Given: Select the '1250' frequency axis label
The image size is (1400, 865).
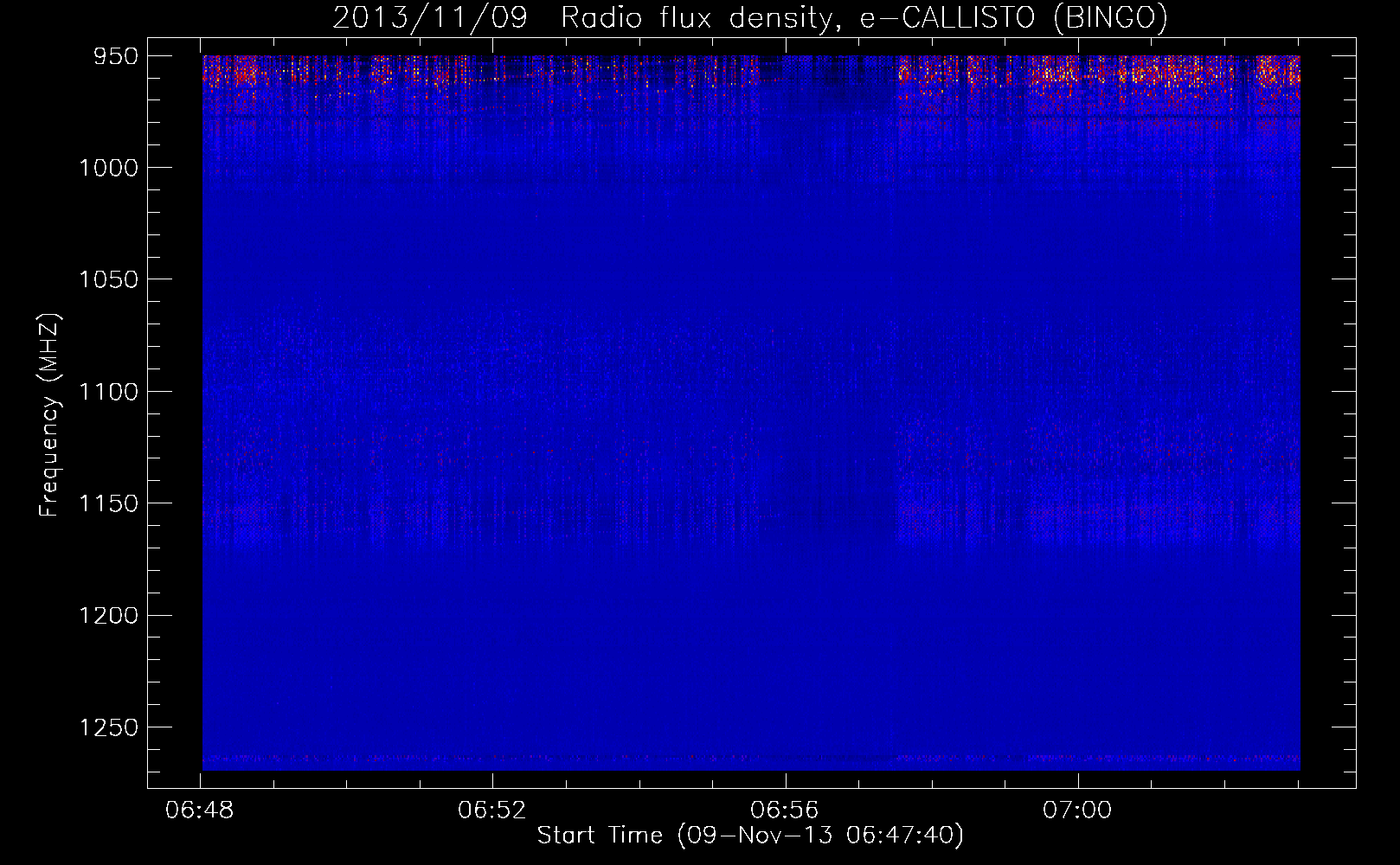Looking at the screenshot, I should (x=109, y=727).
